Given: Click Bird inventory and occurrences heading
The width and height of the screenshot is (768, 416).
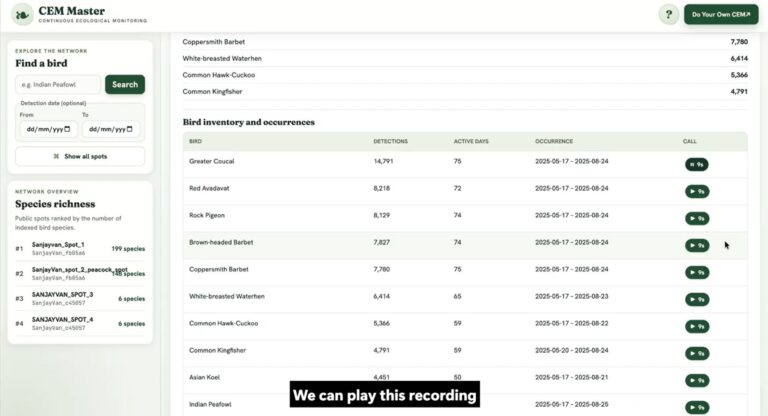Looking at the screenshot, I should point(248,122).
